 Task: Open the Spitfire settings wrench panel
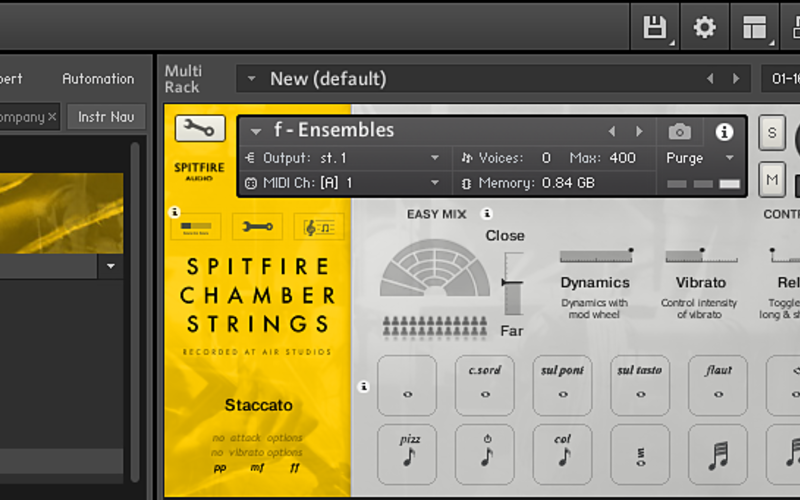click(257, 227)
